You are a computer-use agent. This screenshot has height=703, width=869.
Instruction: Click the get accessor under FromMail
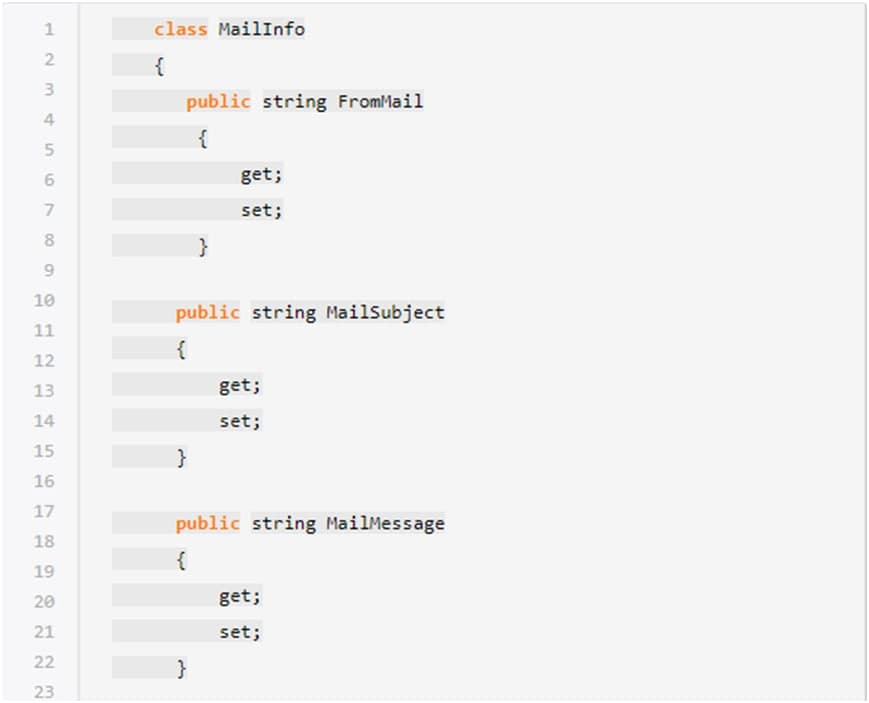260,175
